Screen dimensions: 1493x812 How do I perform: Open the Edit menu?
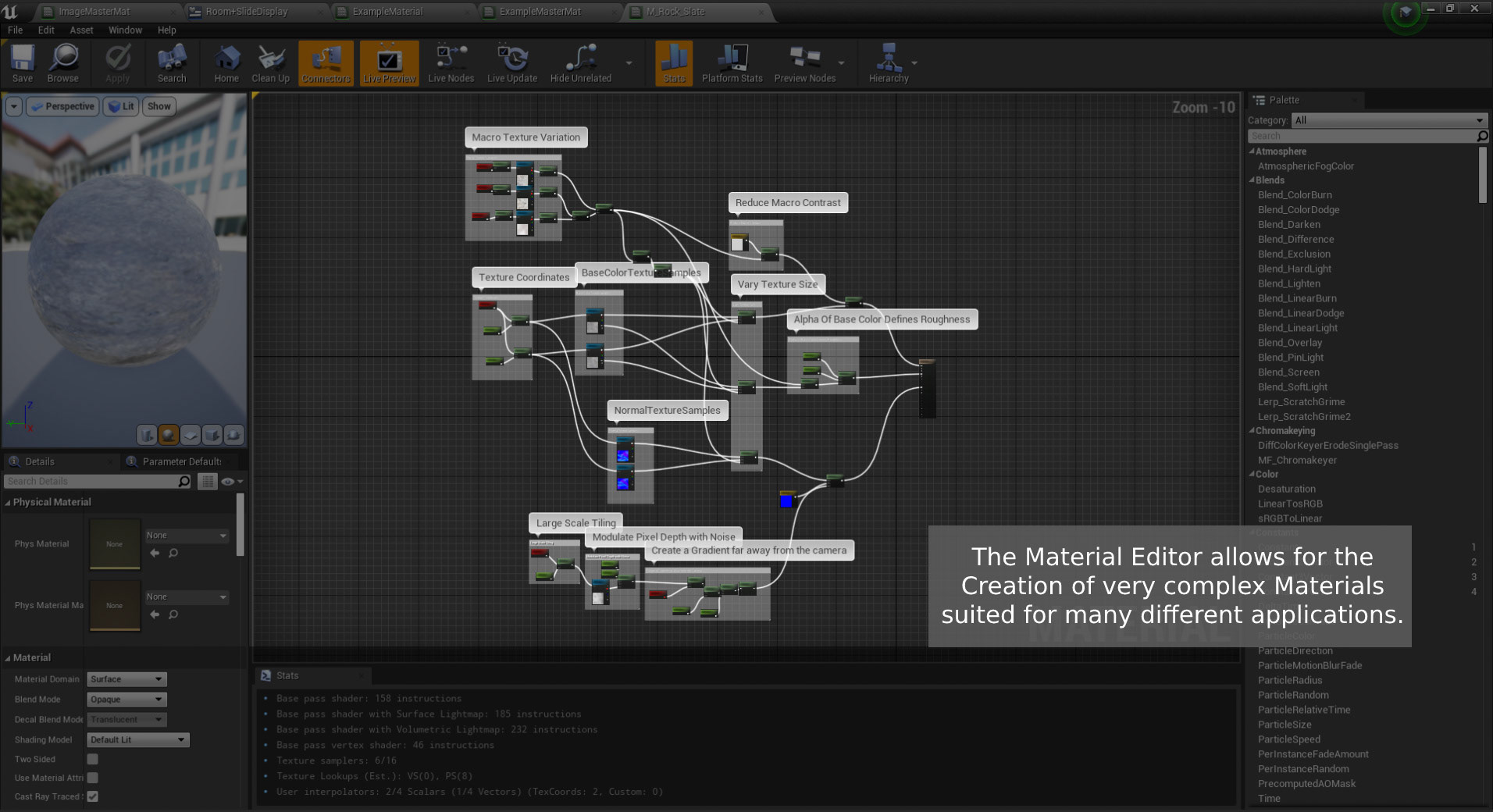(46, 30)
